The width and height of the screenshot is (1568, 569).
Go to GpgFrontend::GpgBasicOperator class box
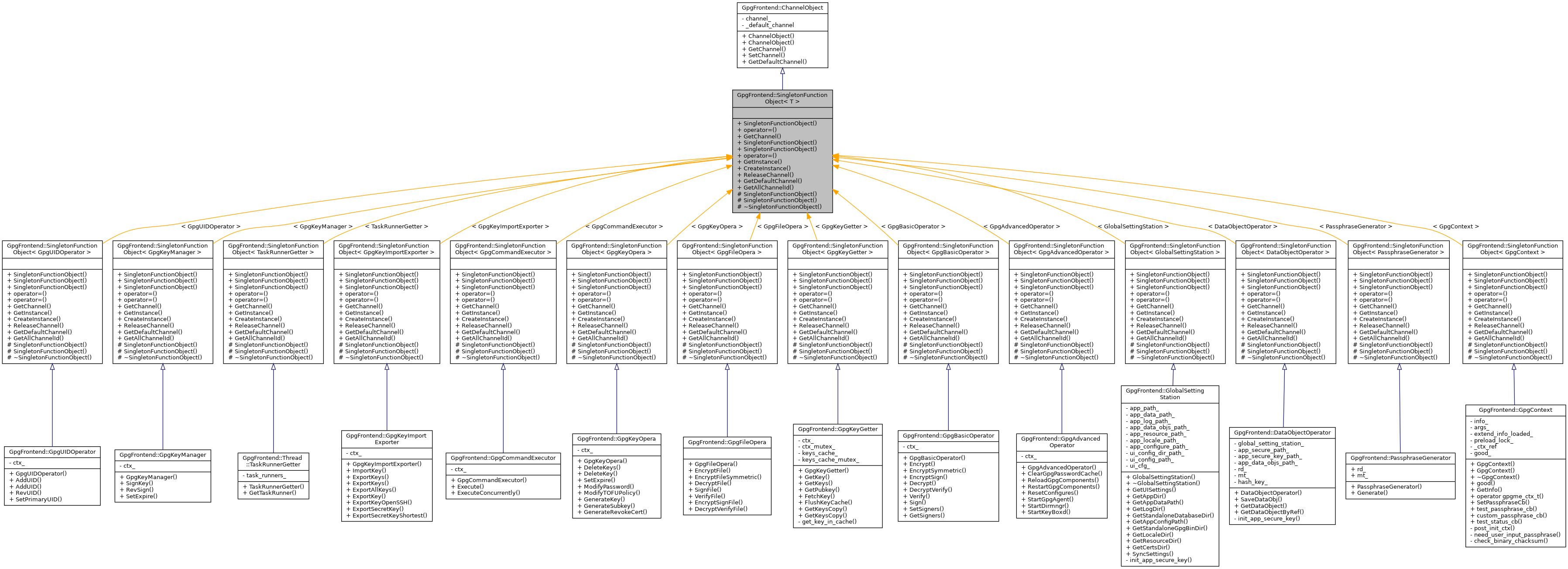pos(948,476)
